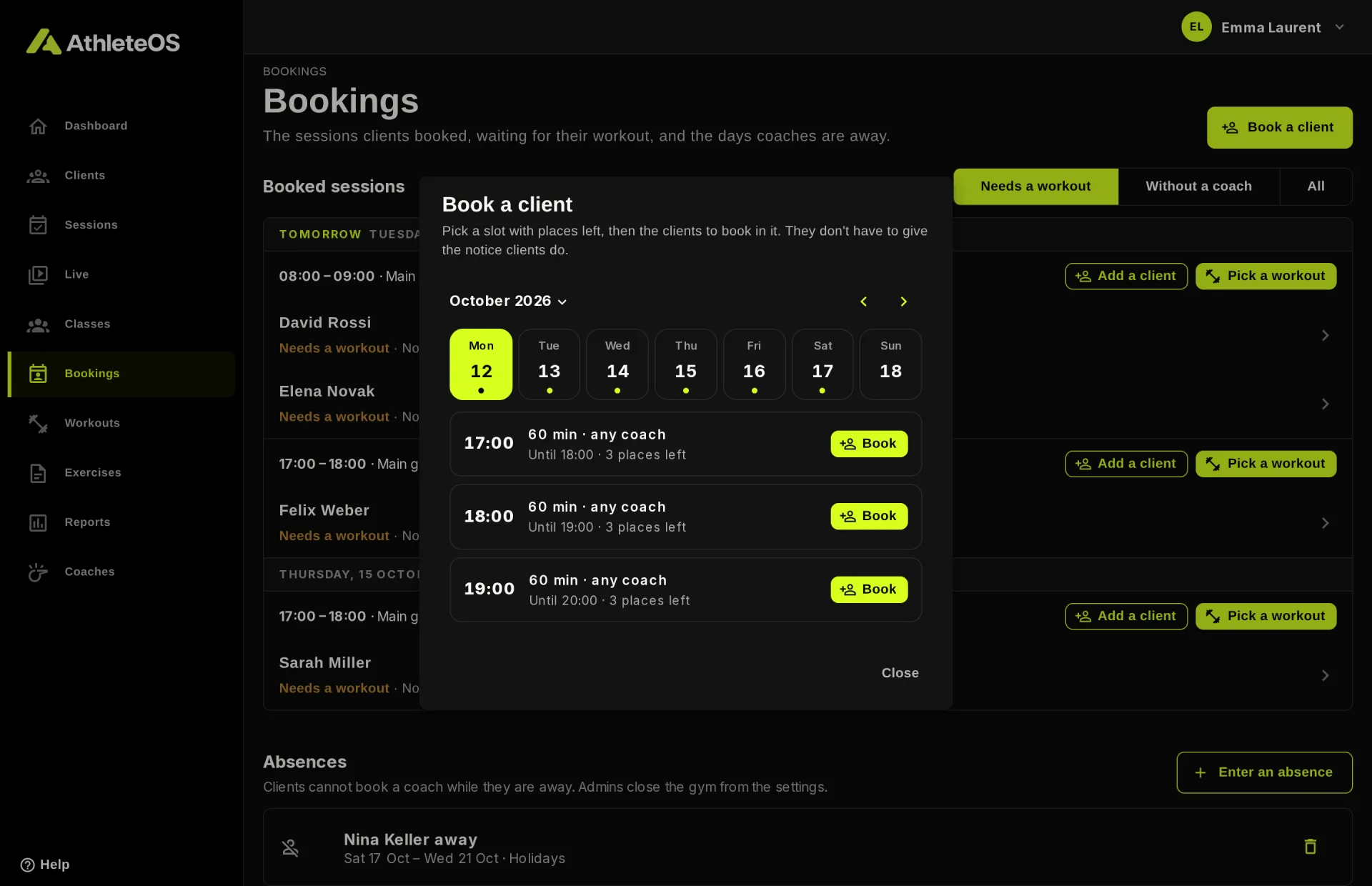Open Sessions calendar-check icon
Screen dimensions: 1372x886
coord(38,225)
